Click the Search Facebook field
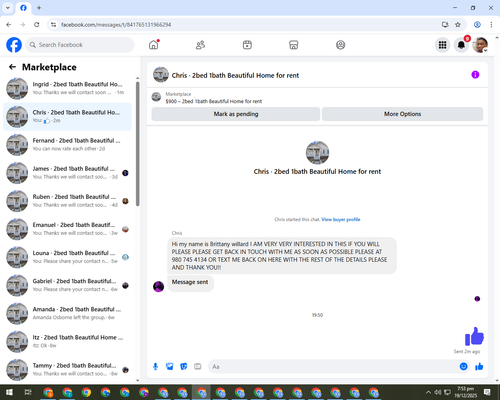 pos(80,45)
